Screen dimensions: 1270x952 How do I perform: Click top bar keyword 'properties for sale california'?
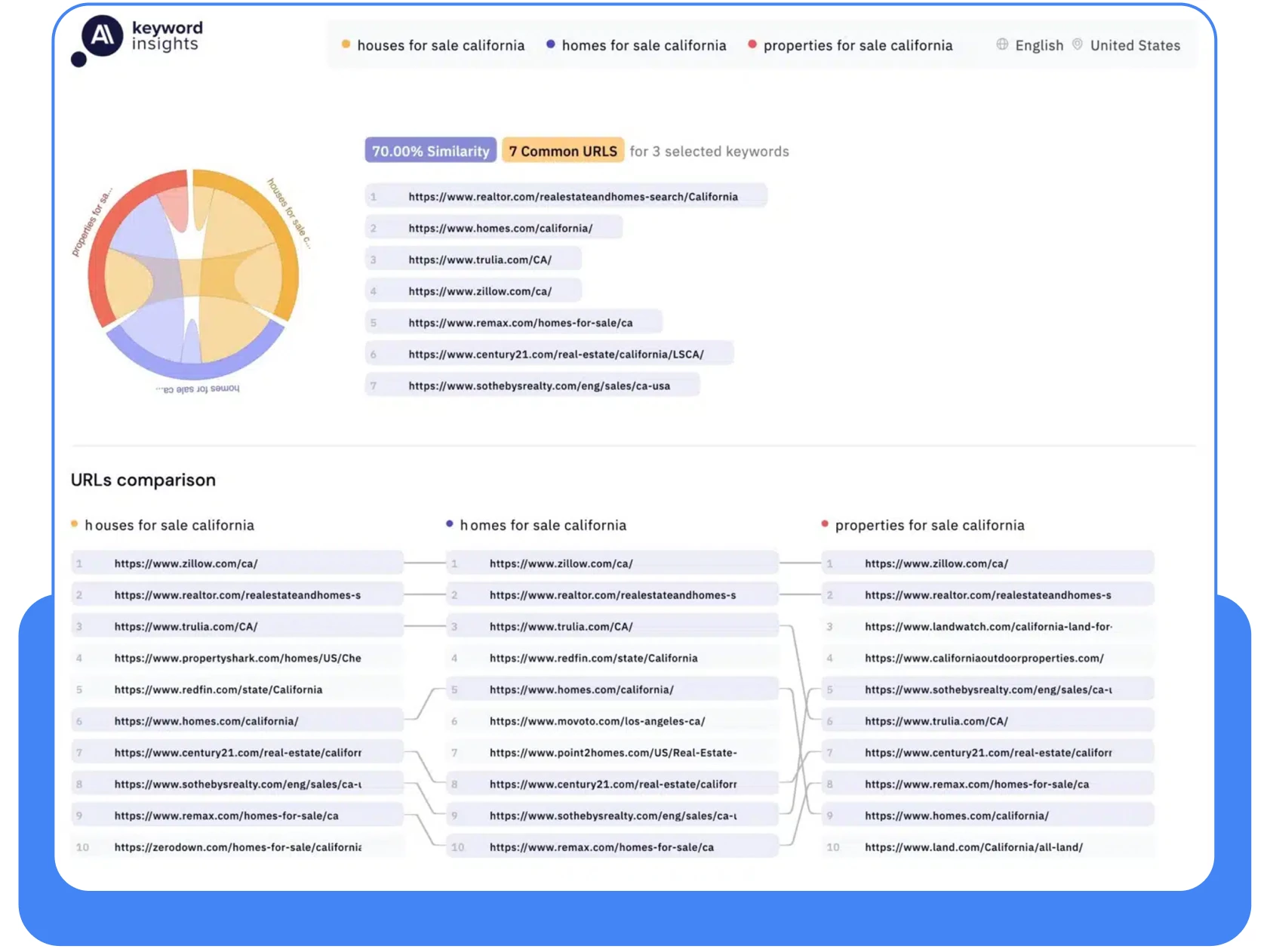coord(858,45)
